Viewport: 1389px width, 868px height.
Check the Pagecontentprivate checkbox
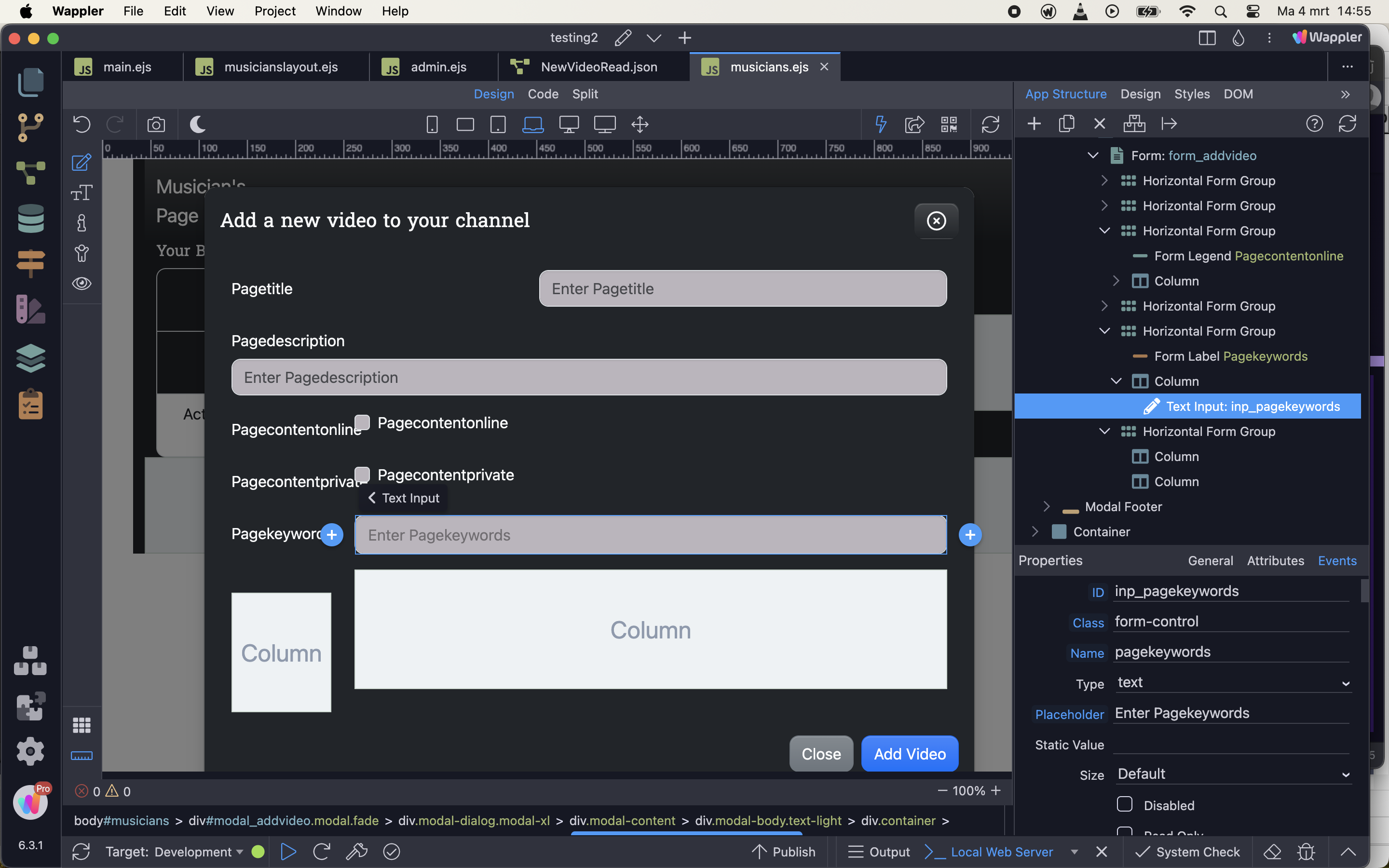[362, 474]
